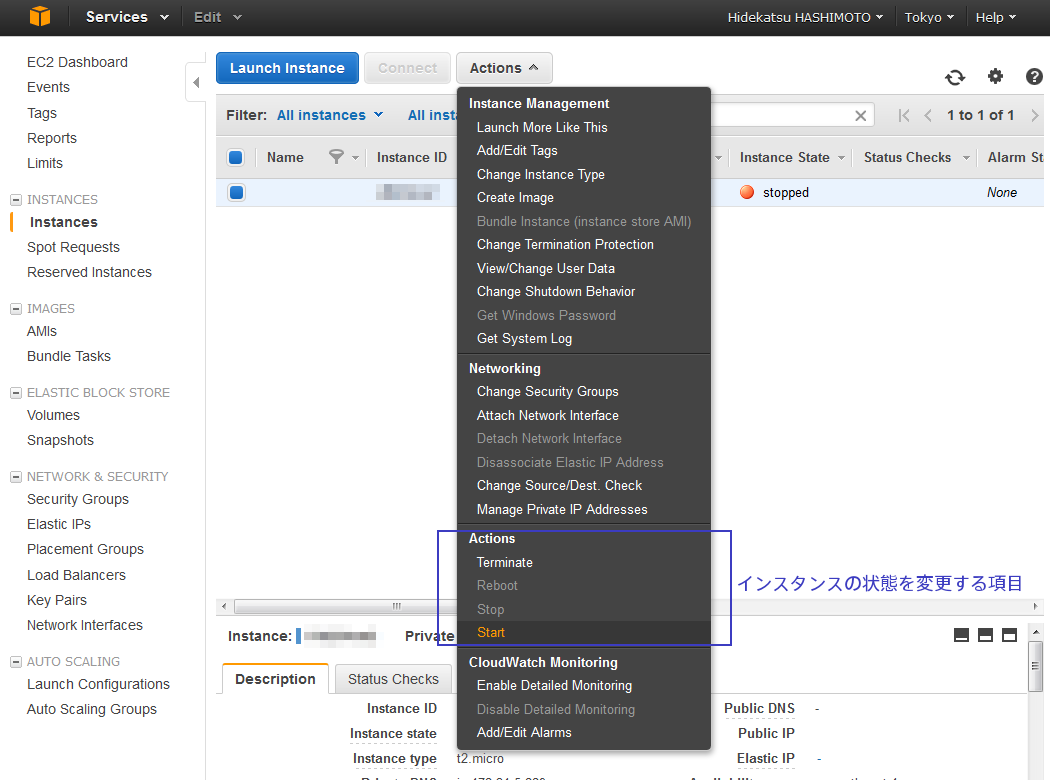Refresh the instance list
Image resolution: width=1050 pixels, height=780 pixels.
(955, 77)
